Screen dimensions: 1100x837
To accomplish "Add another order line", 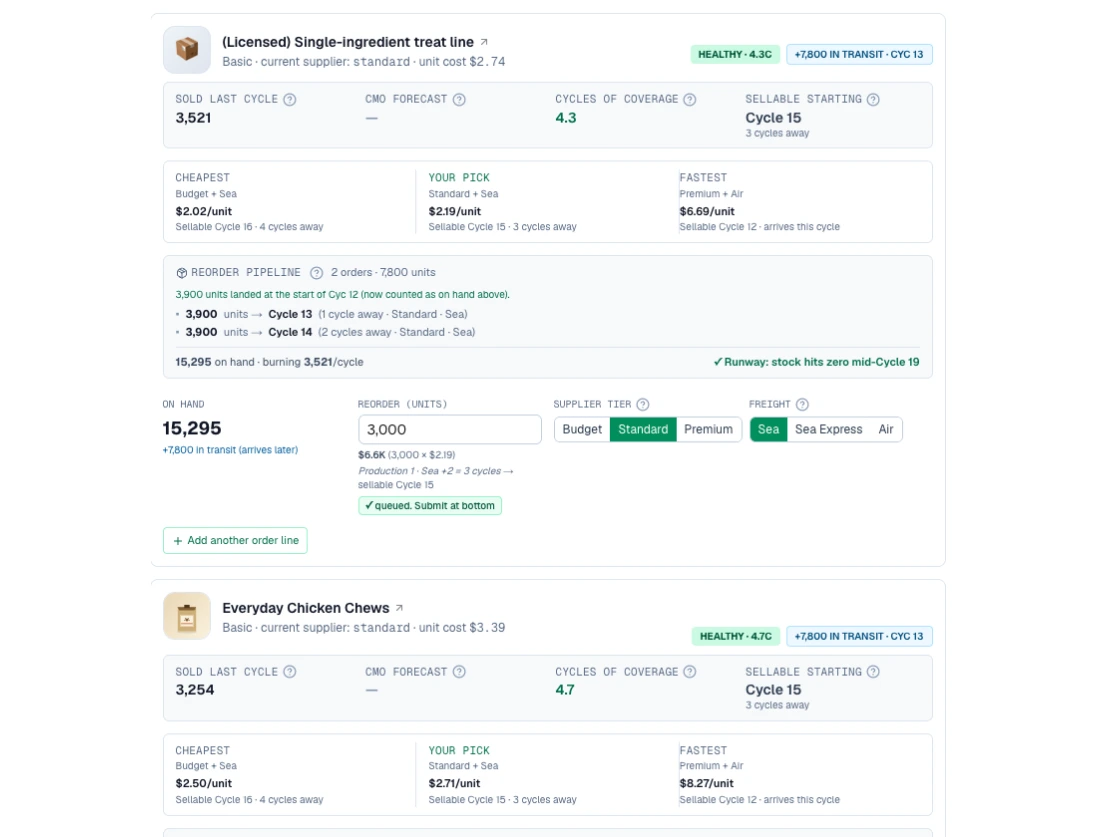I will coord(235,541).
